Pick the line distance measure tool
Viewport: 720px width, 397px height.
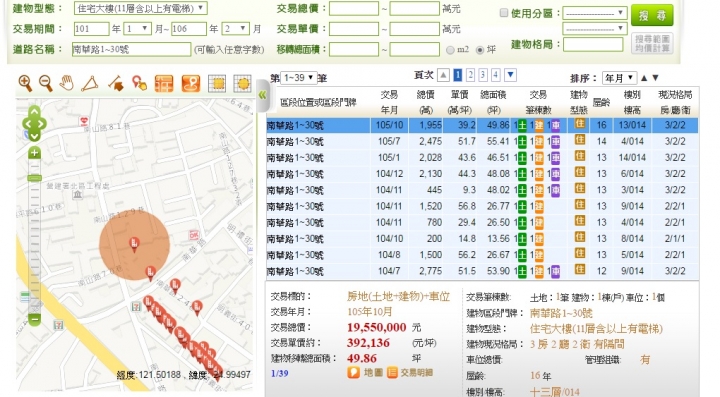(x=115, y=84)
